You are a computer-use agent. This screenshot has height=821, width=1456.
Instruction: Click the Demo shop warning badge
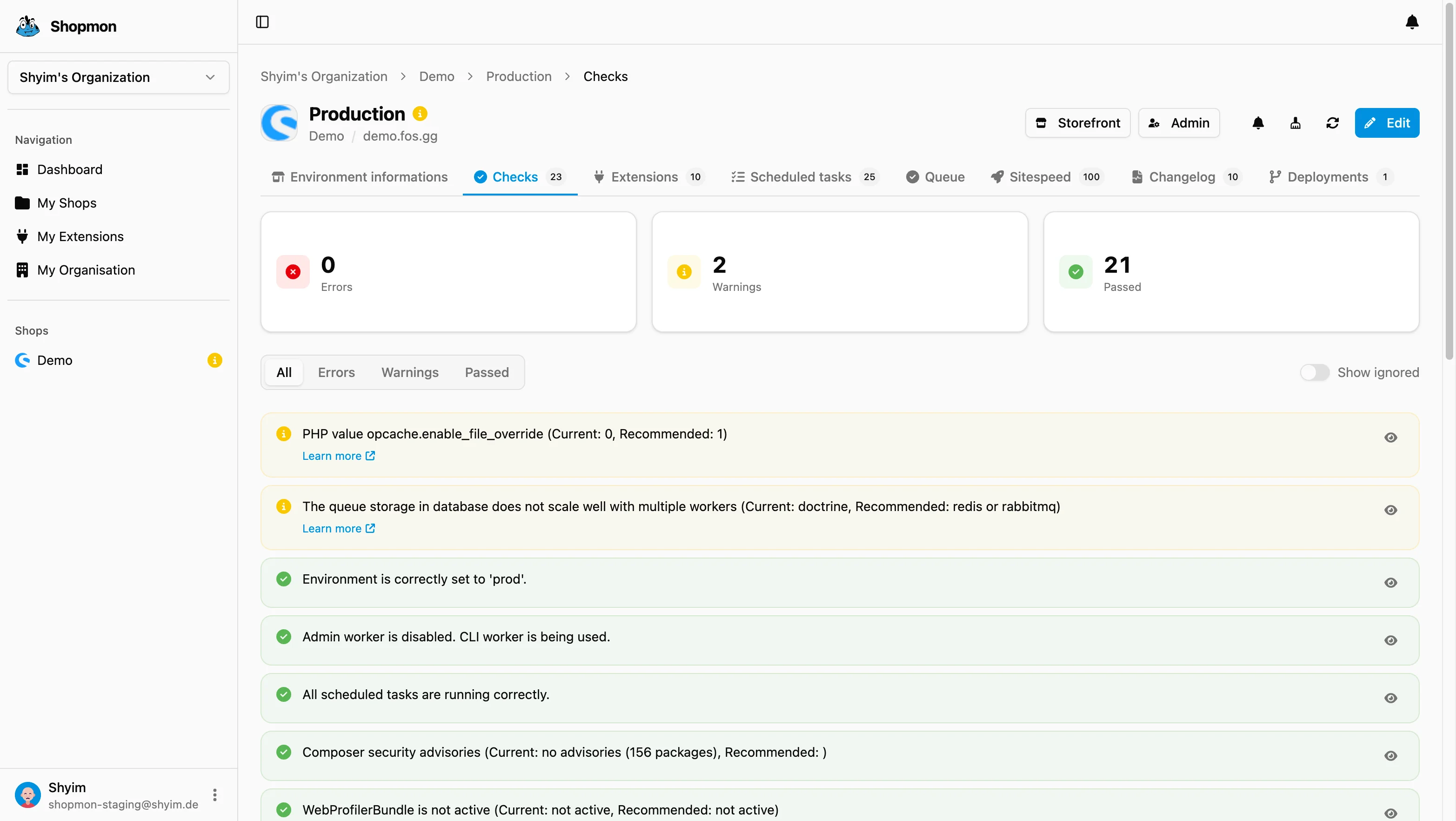(x=215, y=360)
